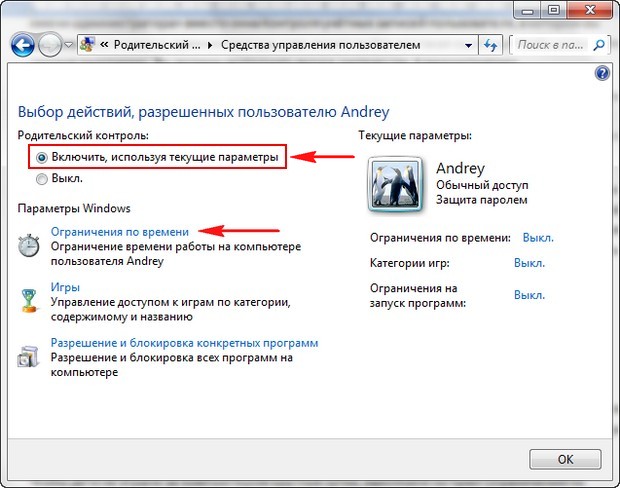This screenshot has width=620, height=488.
Task: Select the Родительский breadcrumb segment
Action: click(157, 45)
